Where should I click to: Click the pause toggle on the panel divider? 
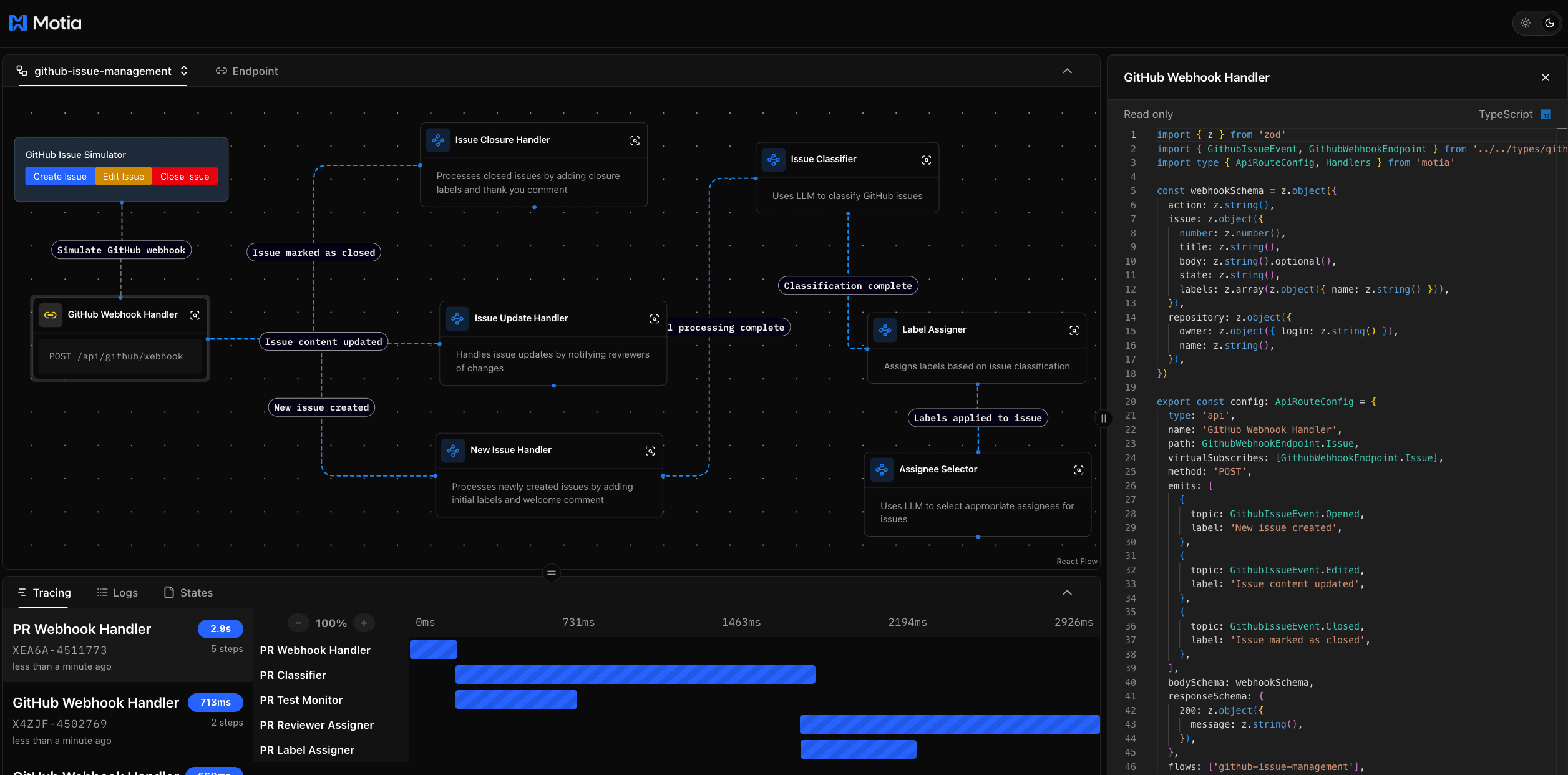[1103, 419]
